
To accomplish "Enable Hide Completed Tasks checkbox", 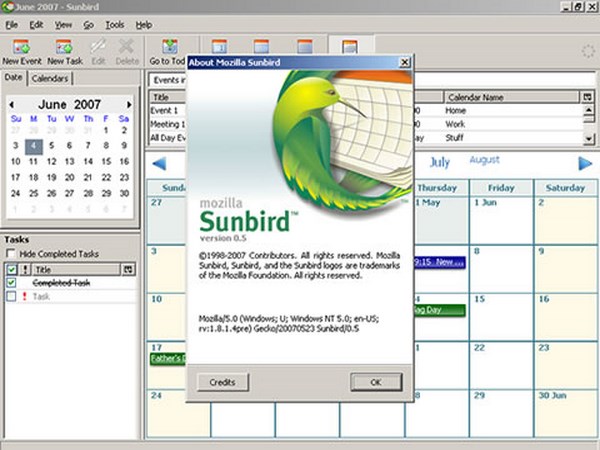I will coord(12,254).
